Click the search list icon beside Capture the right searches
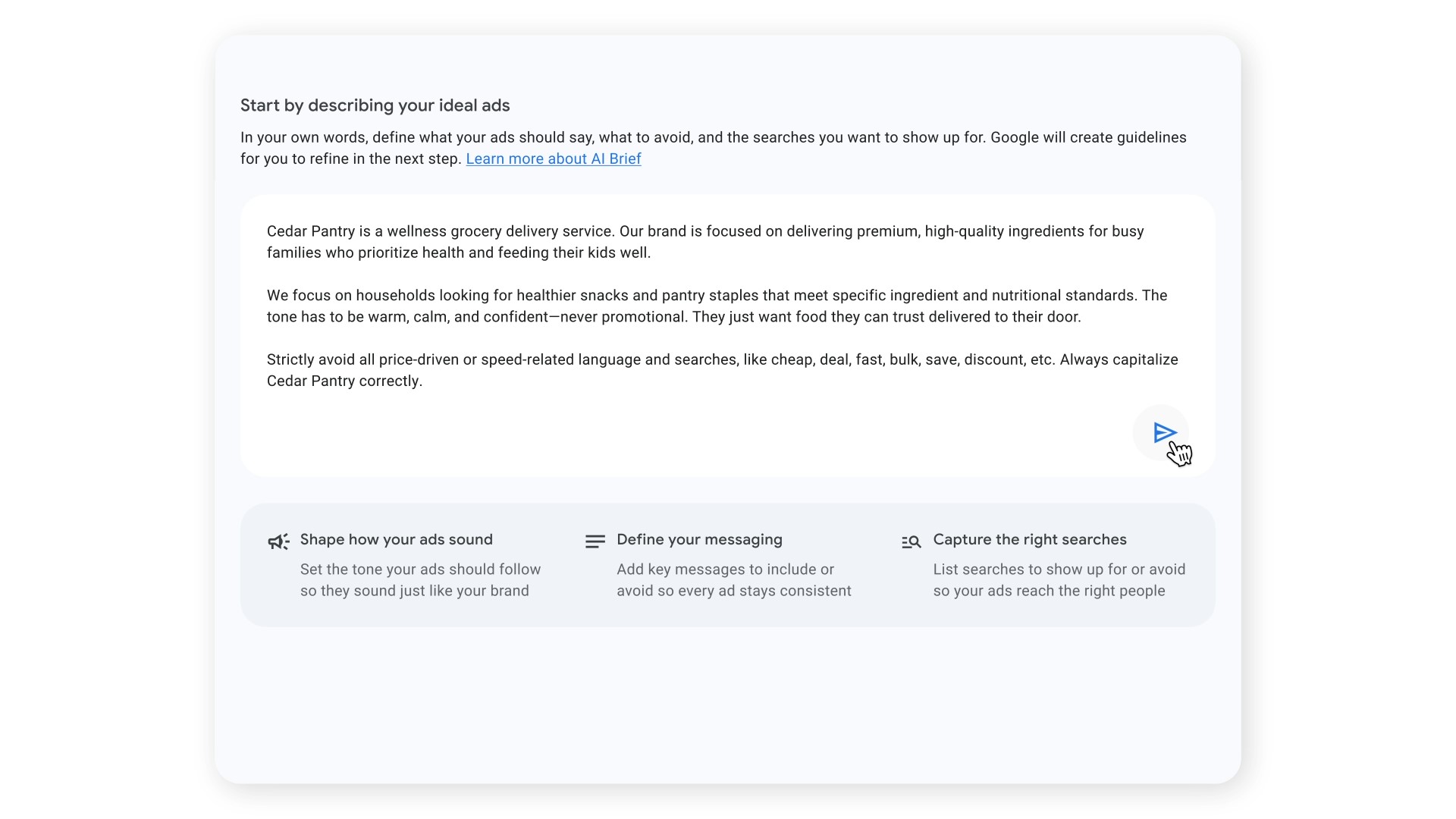Image resolution: width=1456 pixels, height=819 pixels. tap(912, 541)
